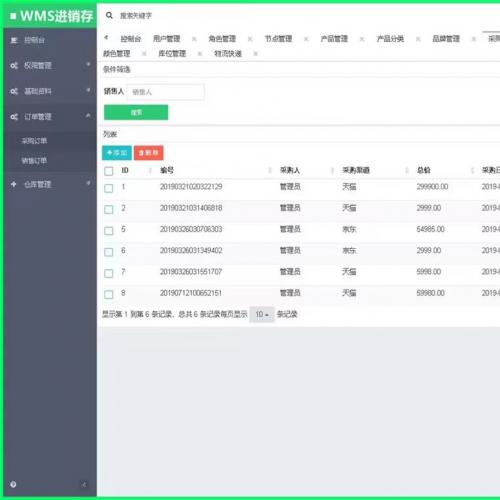This screenshot has height=500, width=500.
Task: Open the records-per-page dropdown showing 10
Action: (262, 314)
